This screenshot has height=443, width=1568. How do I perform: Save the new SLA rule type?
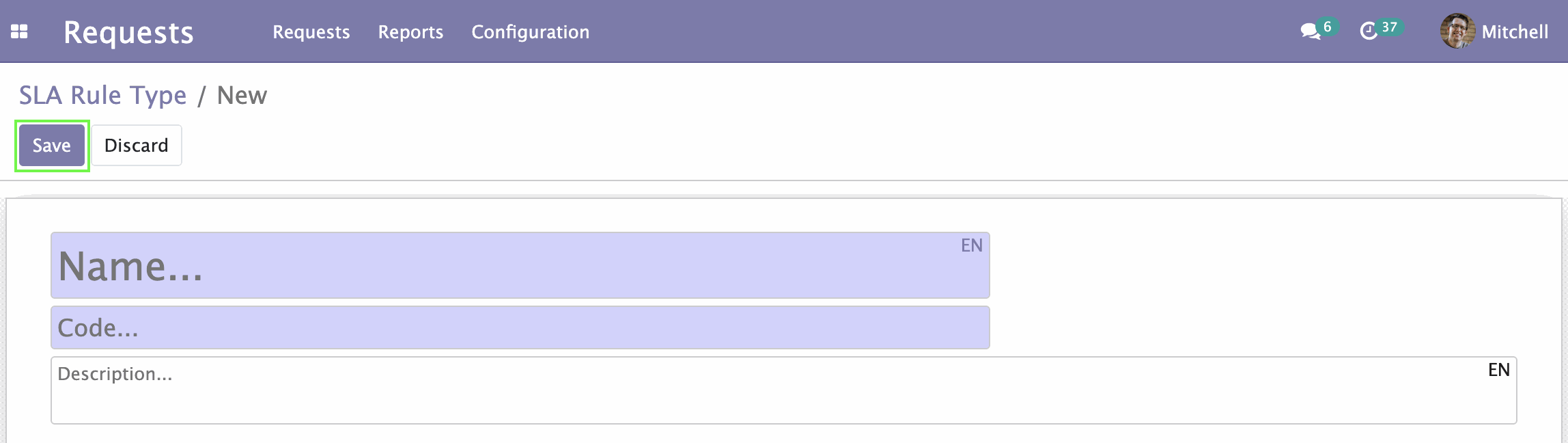pos(52,146)
